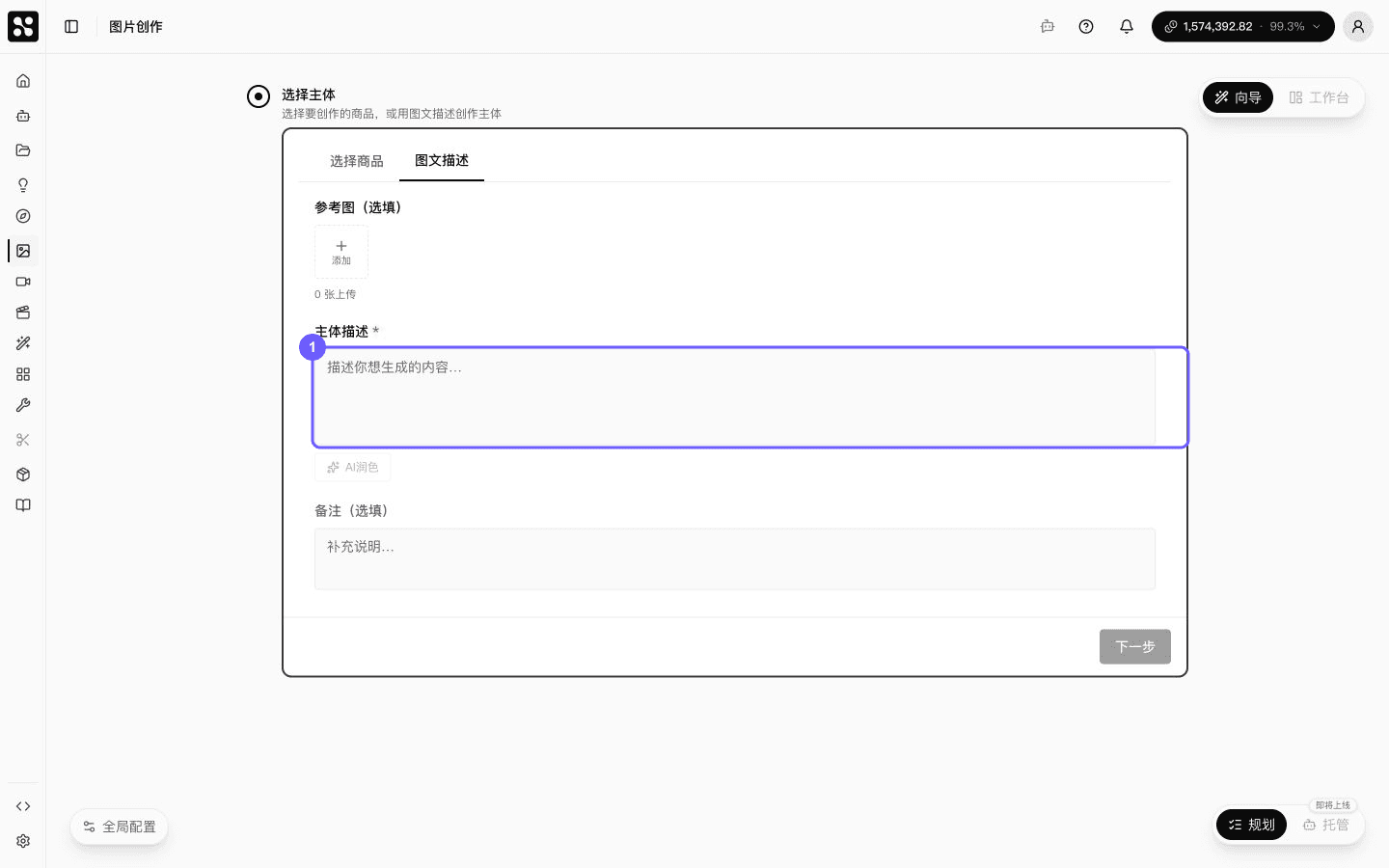This screenshot has height=868, width=1389.
Task: Open the notifications bell
Action: 1127,26
